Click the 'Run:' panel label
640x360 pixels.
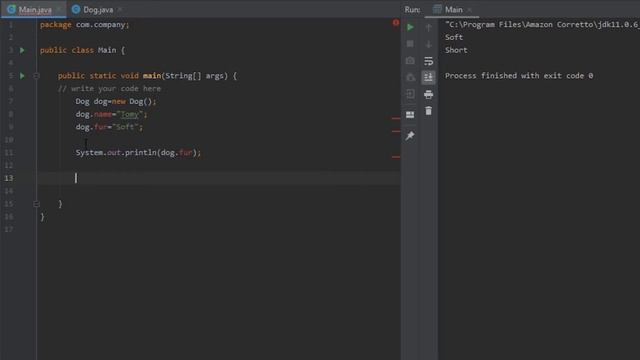412,9
